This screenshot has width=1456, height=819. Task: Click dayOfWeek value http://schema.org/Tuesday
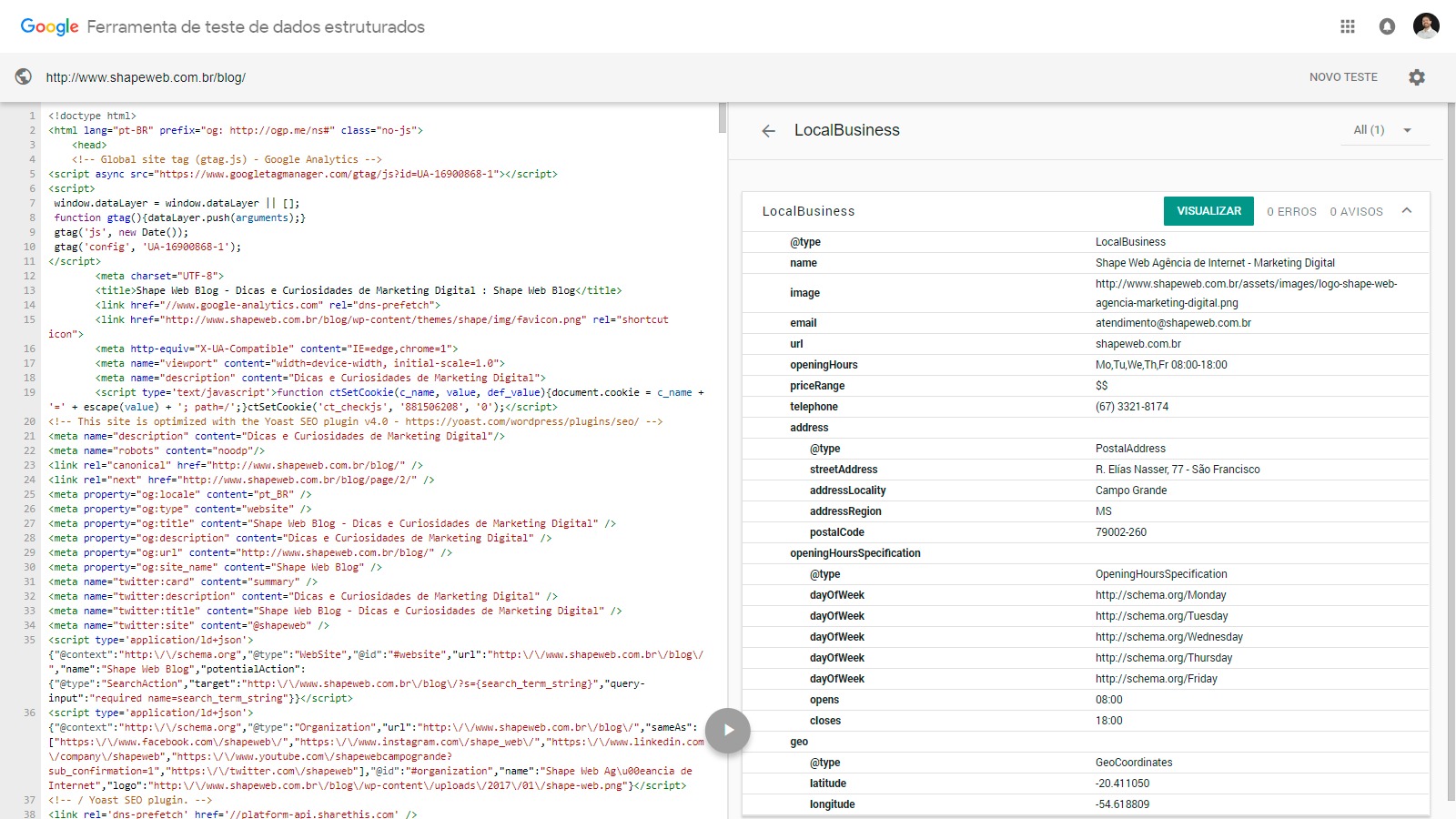click(x=1161, y=616)
